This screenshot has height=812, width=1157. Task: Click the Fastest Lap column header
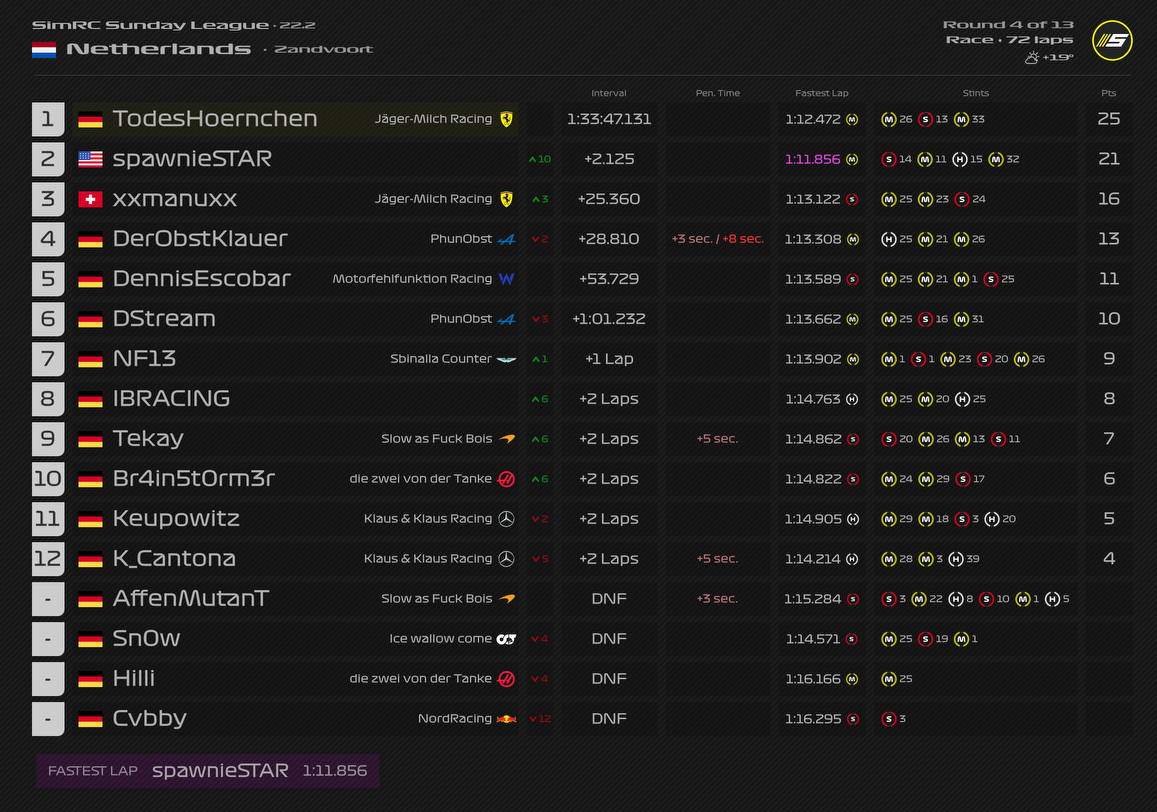pos(821,93)
